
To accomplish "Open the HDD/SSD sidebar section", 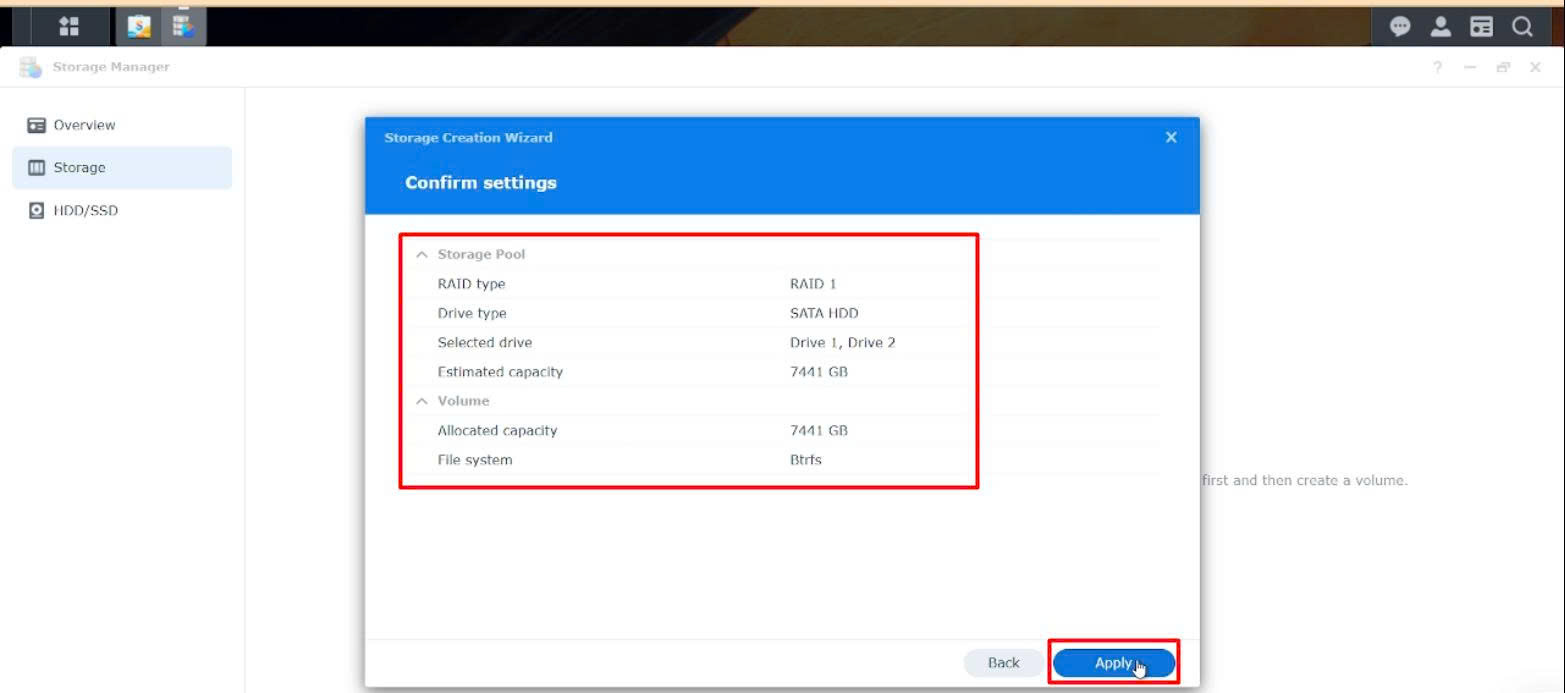I will [x=85, y=211].
